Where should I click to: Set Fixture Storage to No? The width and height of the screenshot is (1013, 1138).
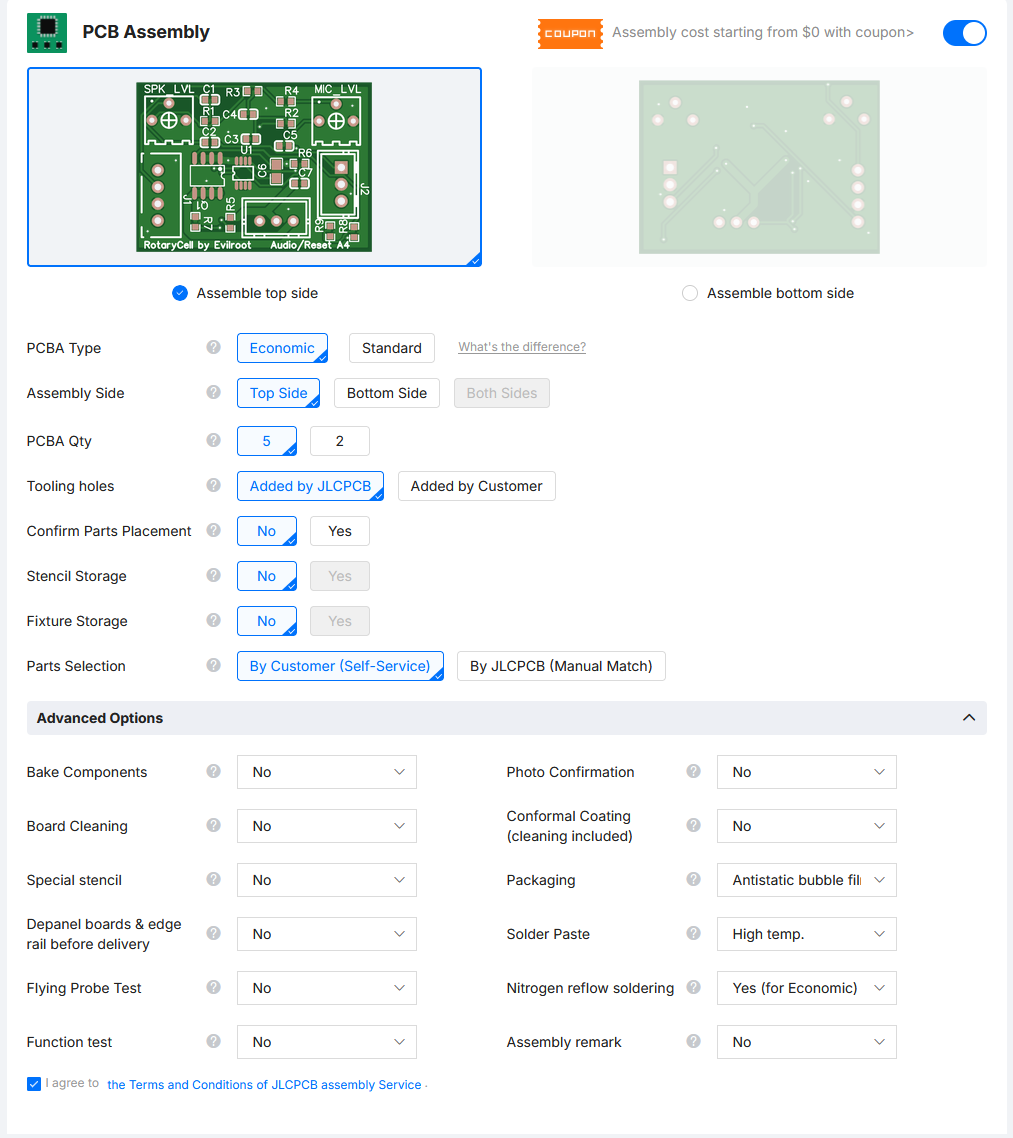[x=267, y=621]
